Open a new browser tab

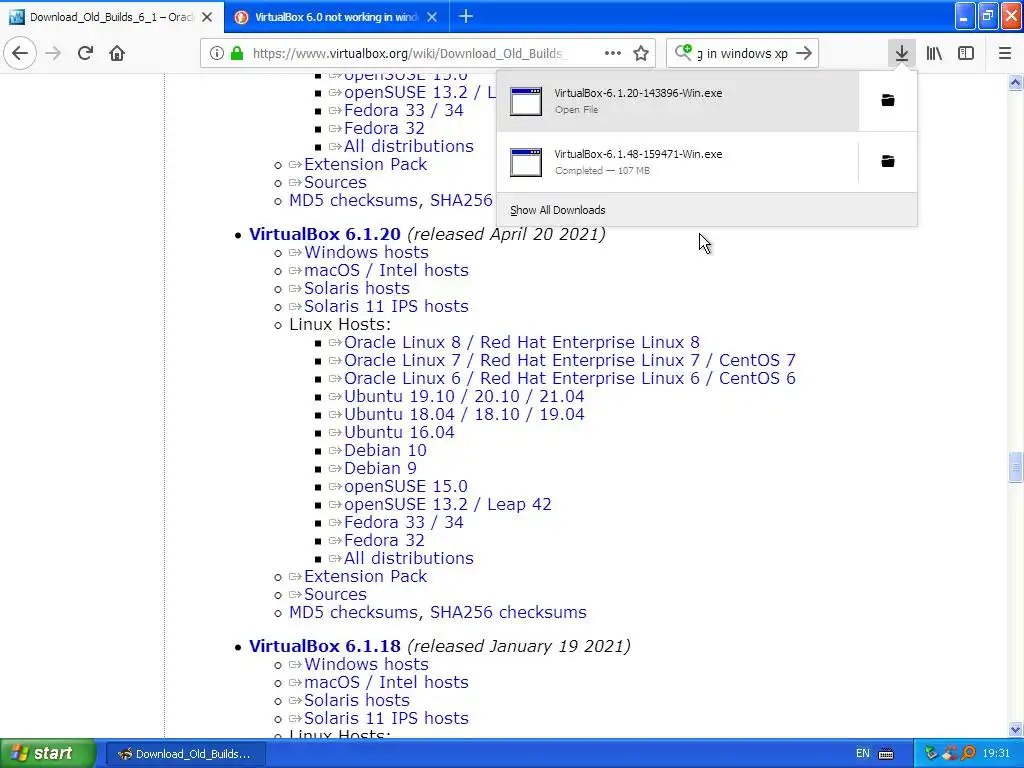pos(466,16)
